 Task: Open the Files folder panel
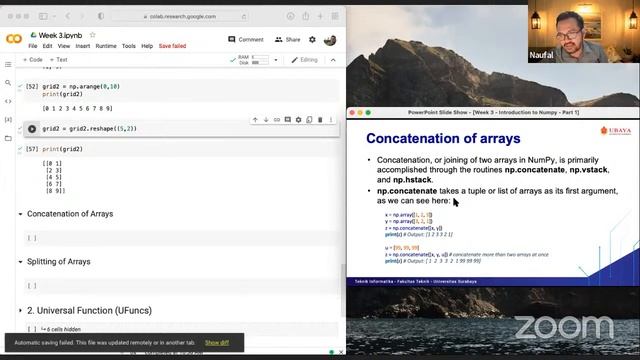8,138
